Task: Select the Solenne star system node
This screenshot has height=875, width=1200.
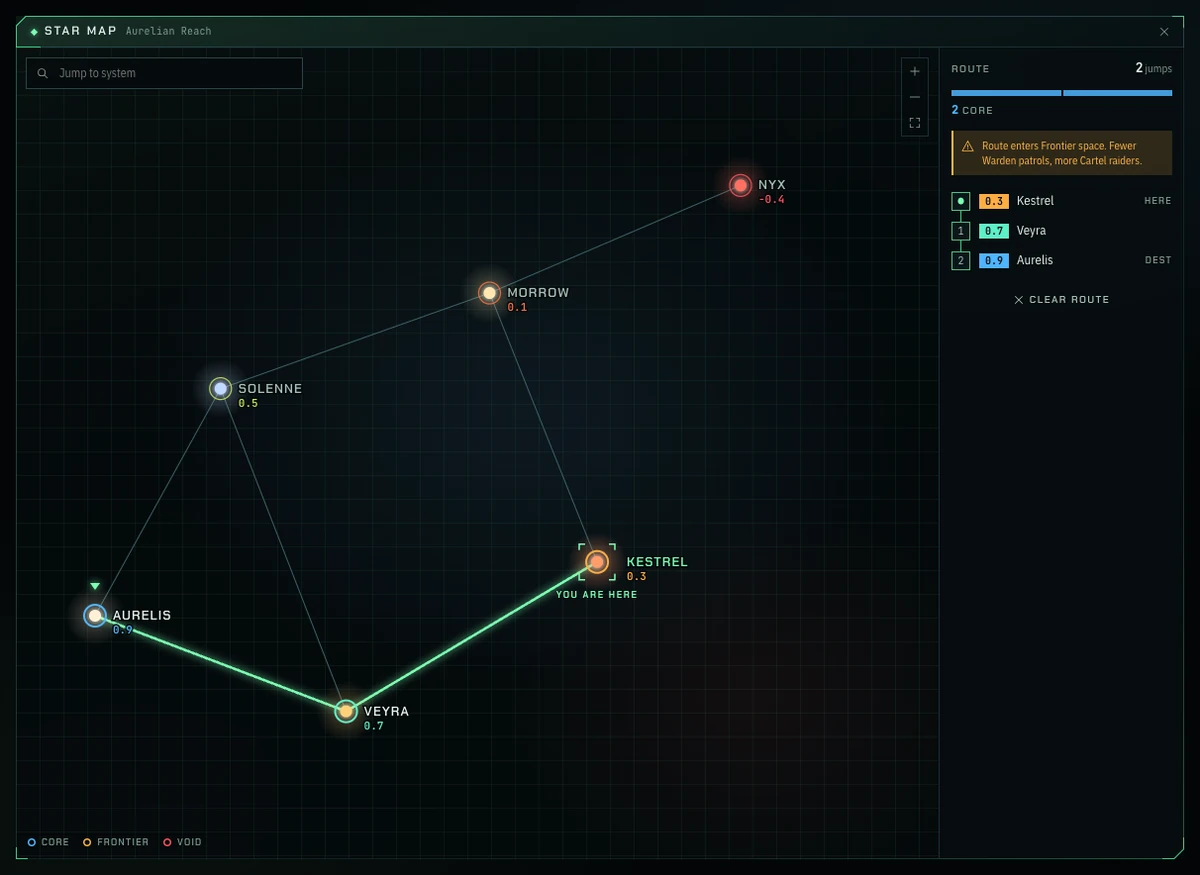Action: coord(221,389)
